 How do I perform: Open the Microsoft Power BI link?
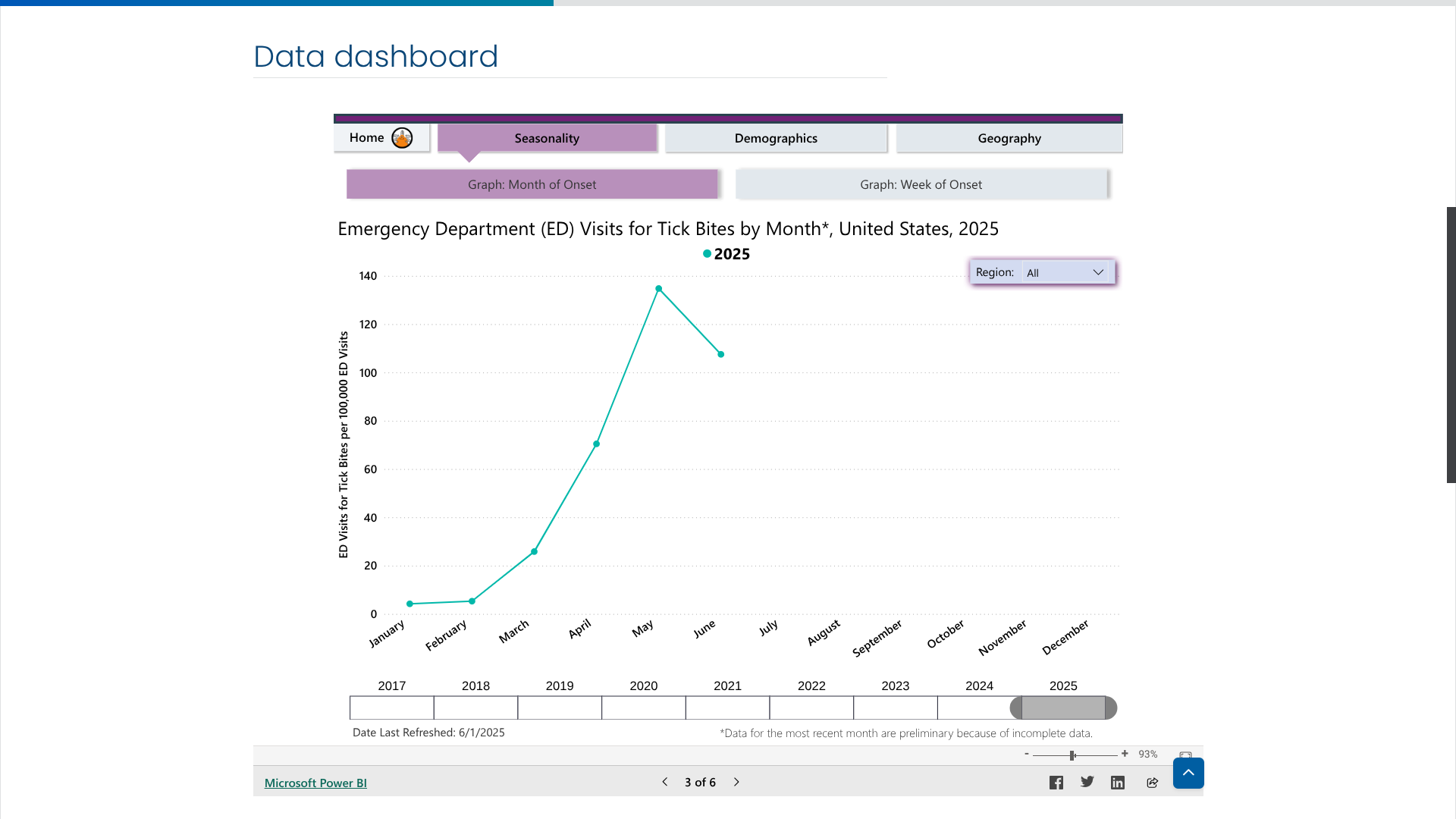pyautogui.click(x=315, y=783)
